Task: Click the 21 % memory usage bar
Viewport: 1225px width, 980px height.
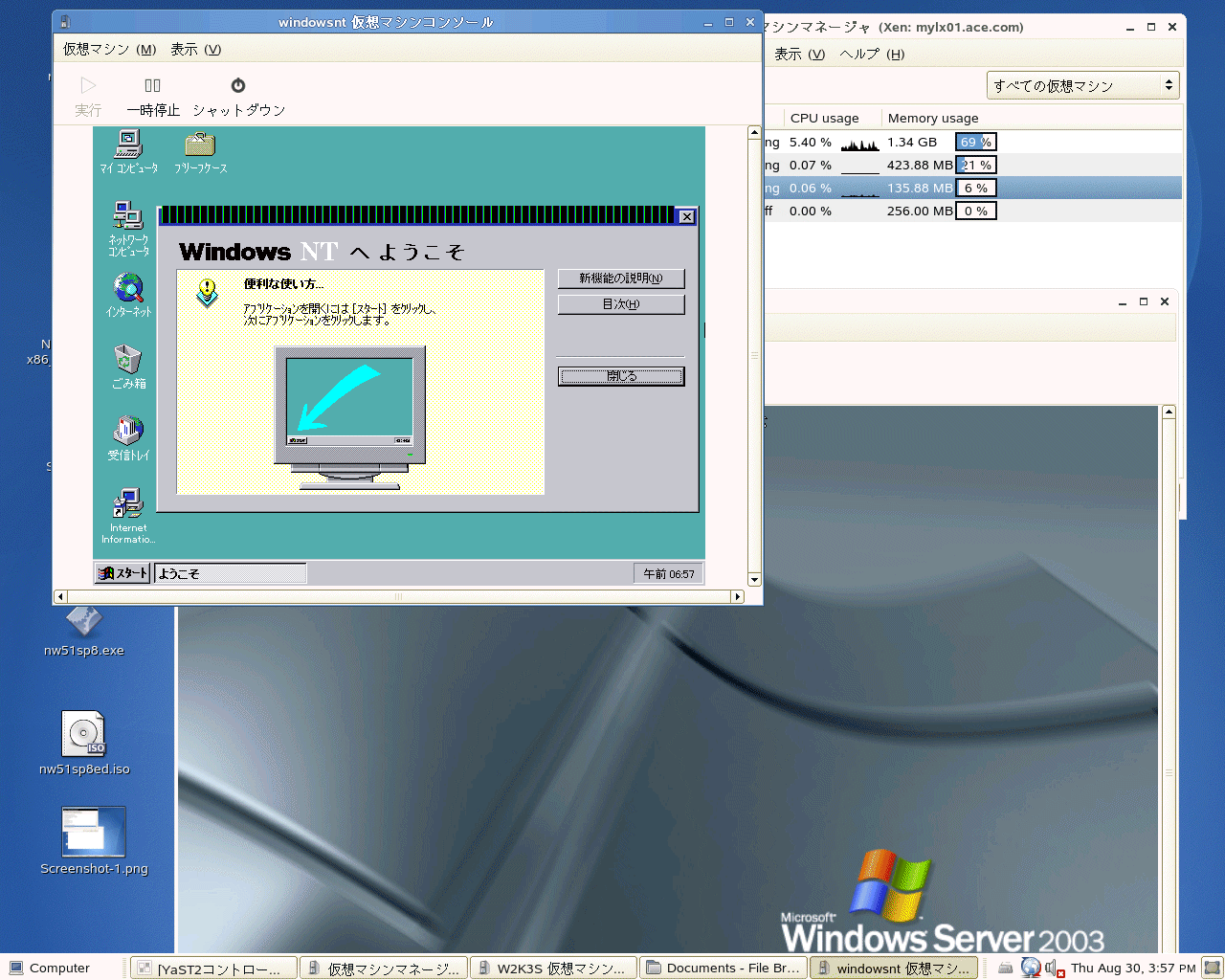Action: [976, 165]
